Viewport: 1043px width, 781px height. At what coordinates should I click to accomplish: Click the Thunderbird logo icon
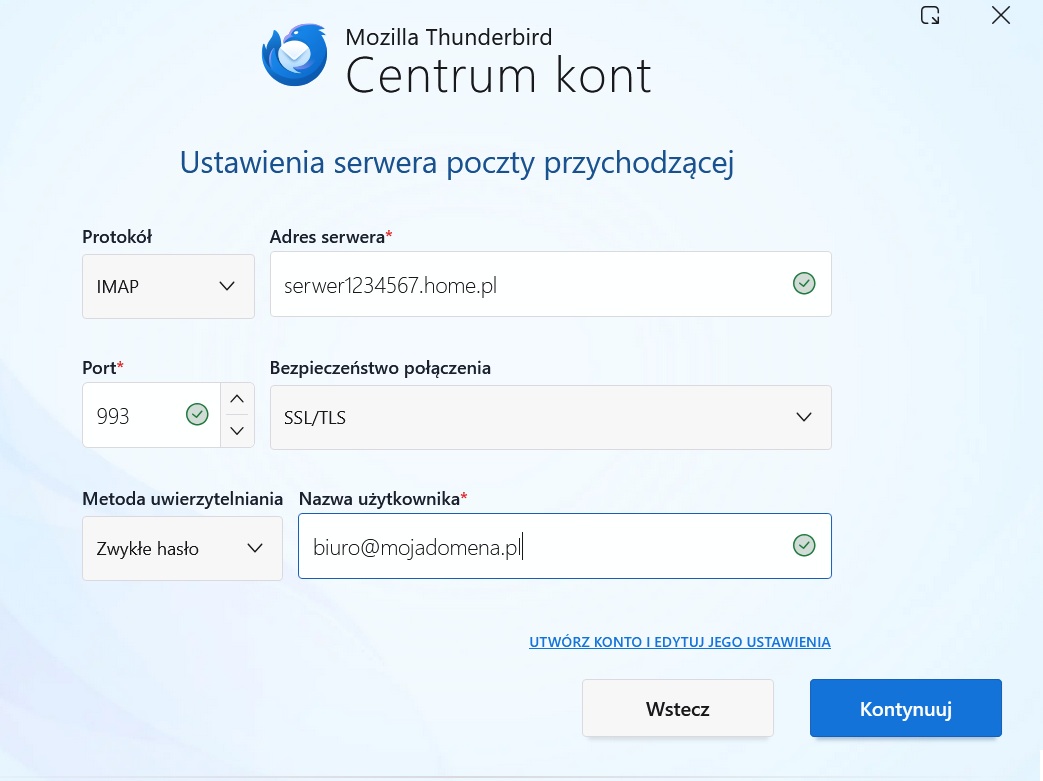295,55
